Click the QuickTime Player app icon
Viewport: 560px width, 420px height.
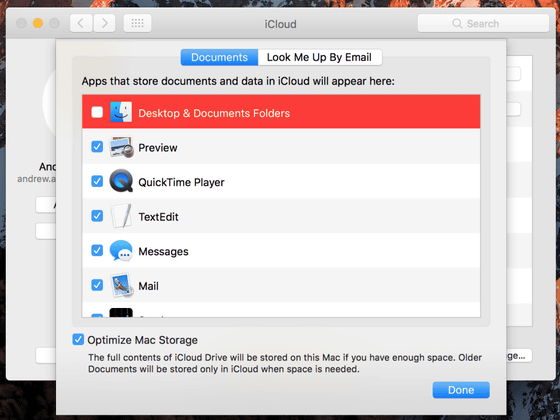point(121,181)
